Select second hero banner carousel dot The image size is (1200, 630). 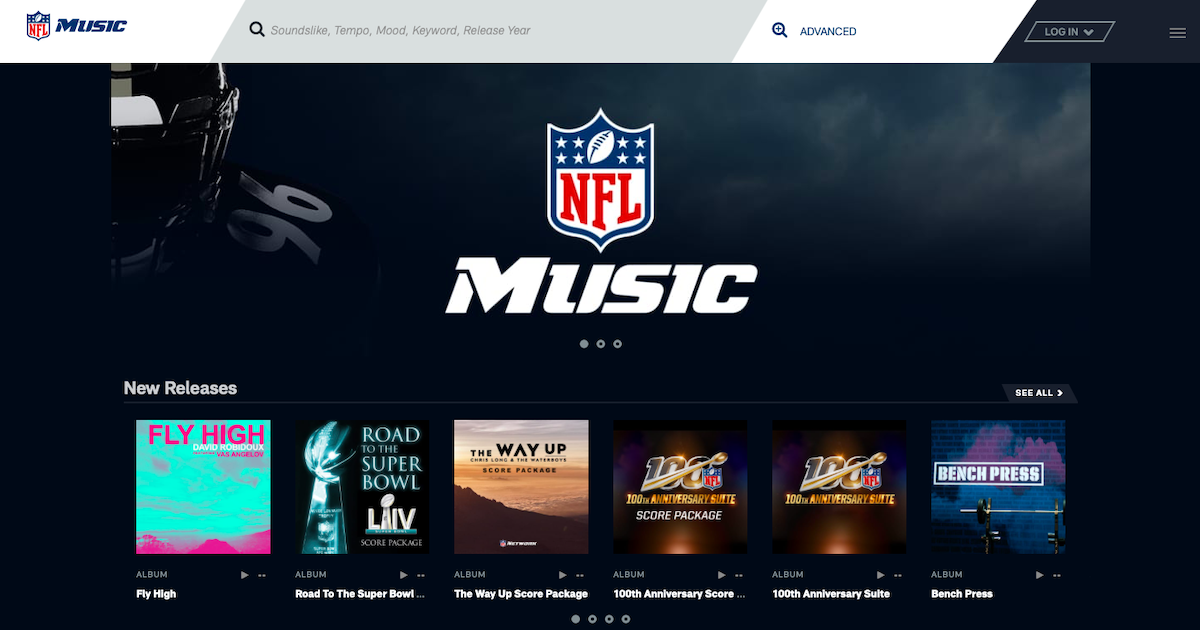point(601,344)
